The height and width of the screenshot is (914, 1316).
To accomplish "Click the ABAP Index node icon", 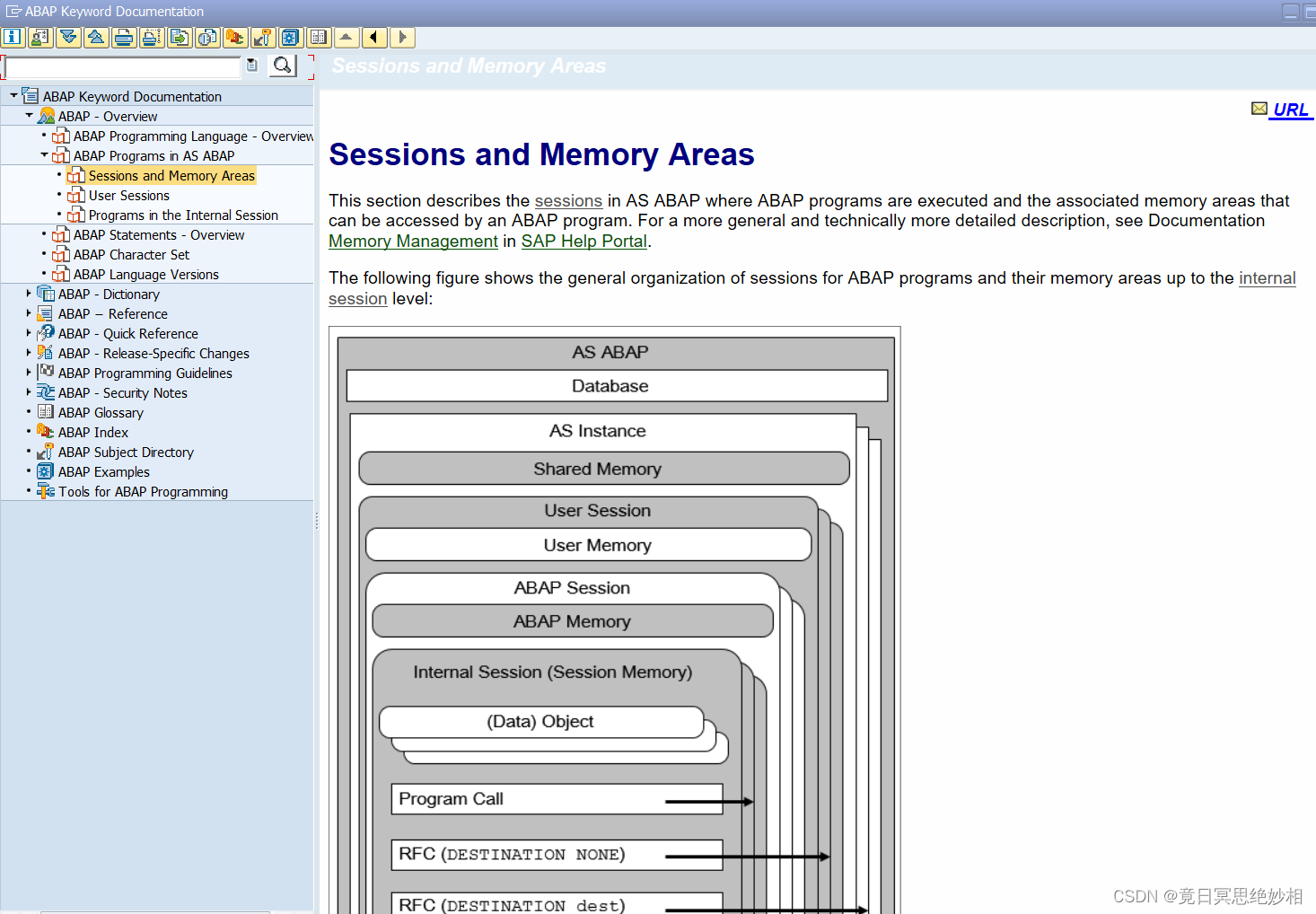I will click(x=46, y=432).
